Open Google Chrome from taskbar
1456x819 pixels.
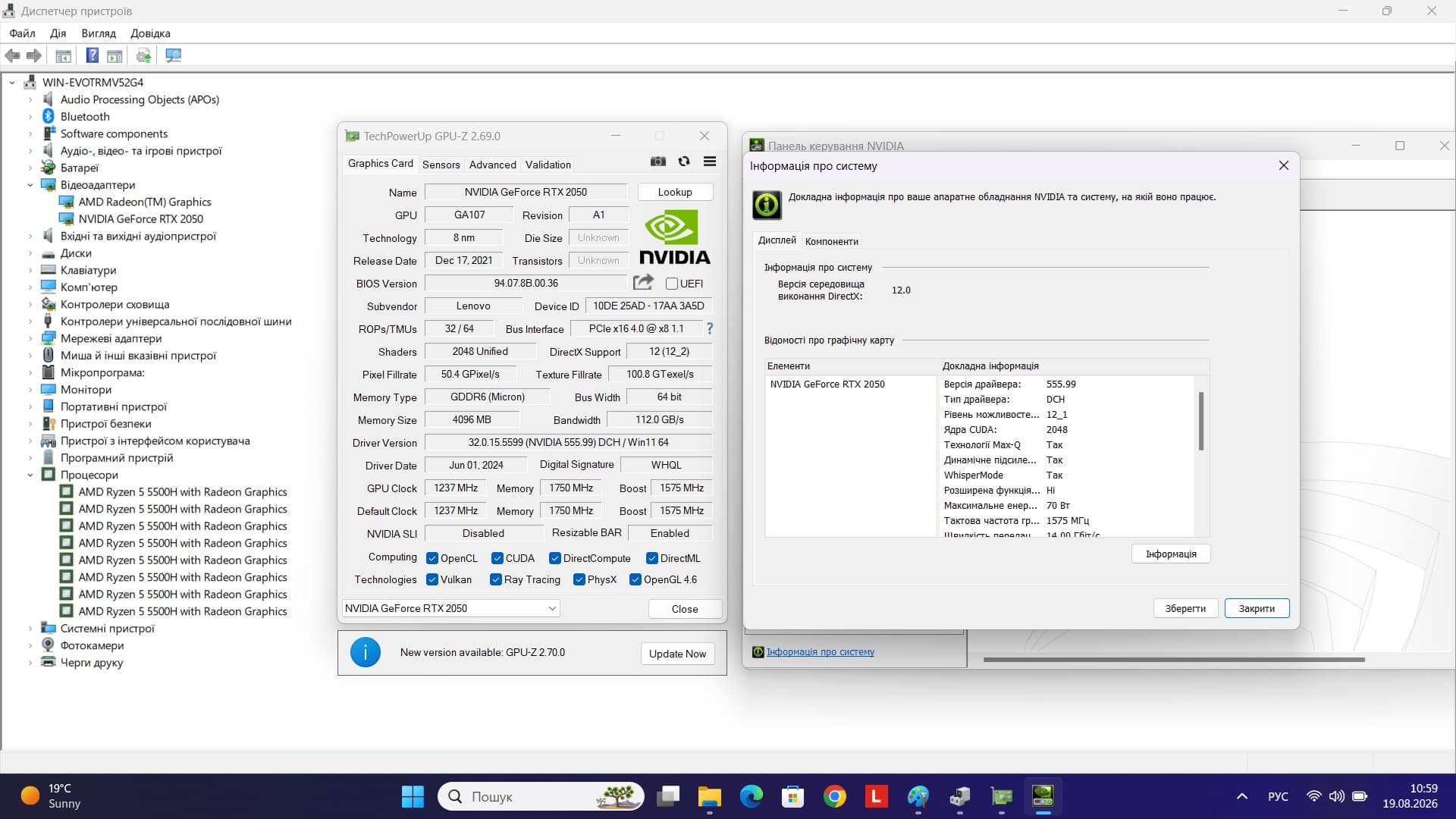tap(835, 796)
